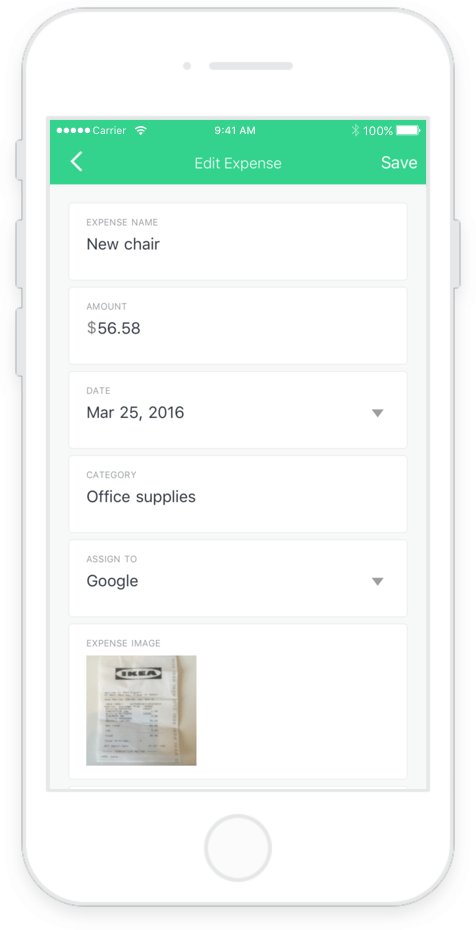Tap the back arrow icon
Viewport: 476px width, 930px height.
76,161
